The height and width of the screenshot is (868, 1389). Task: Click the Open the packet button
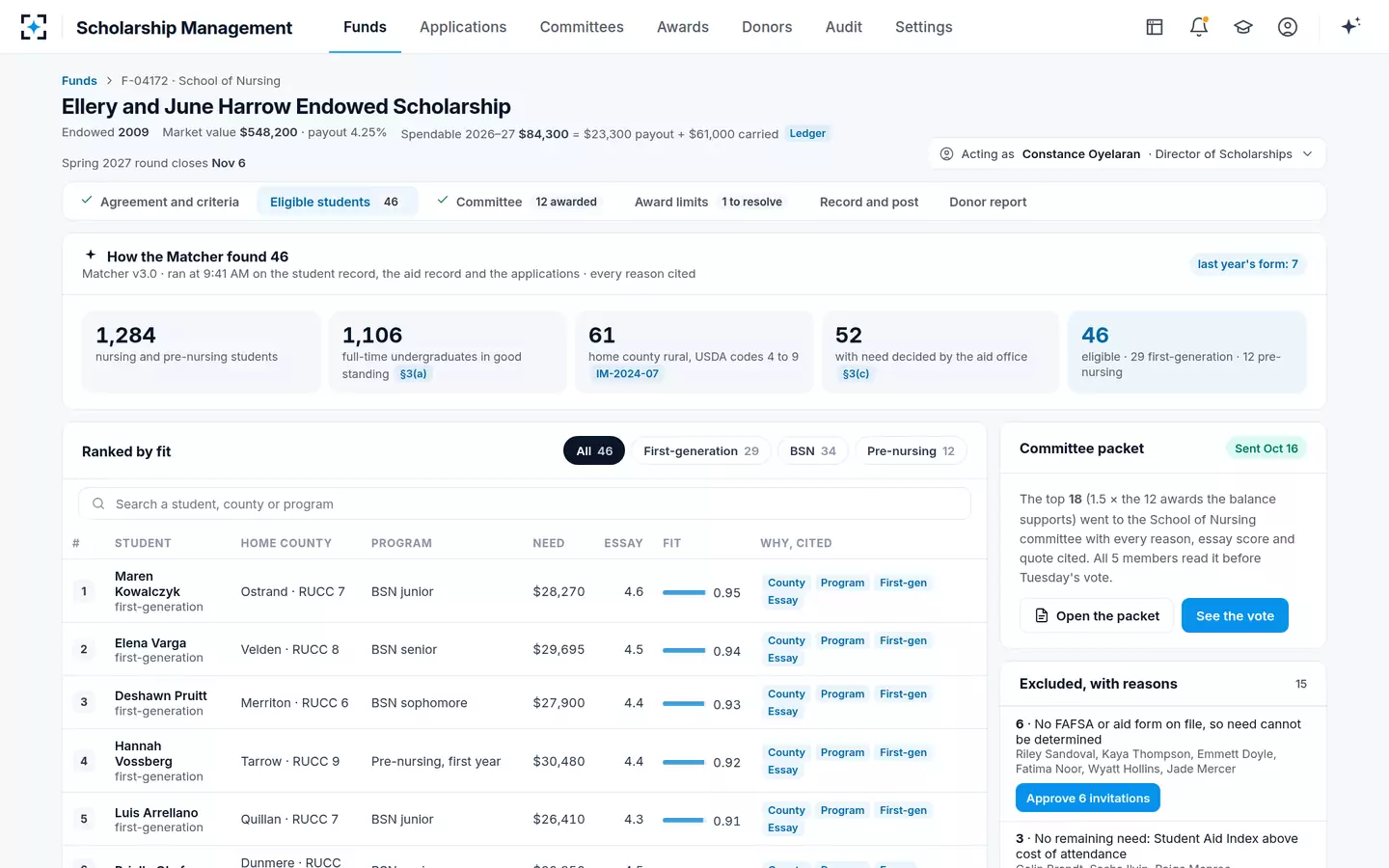(1097, 615)
